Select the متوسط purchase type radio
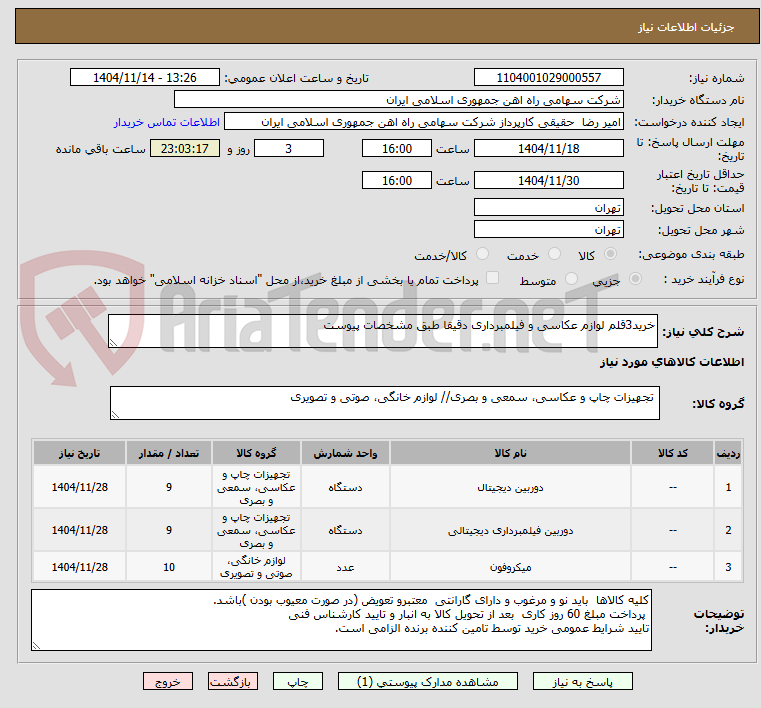 pyautogui.click(x=571, y=279)
